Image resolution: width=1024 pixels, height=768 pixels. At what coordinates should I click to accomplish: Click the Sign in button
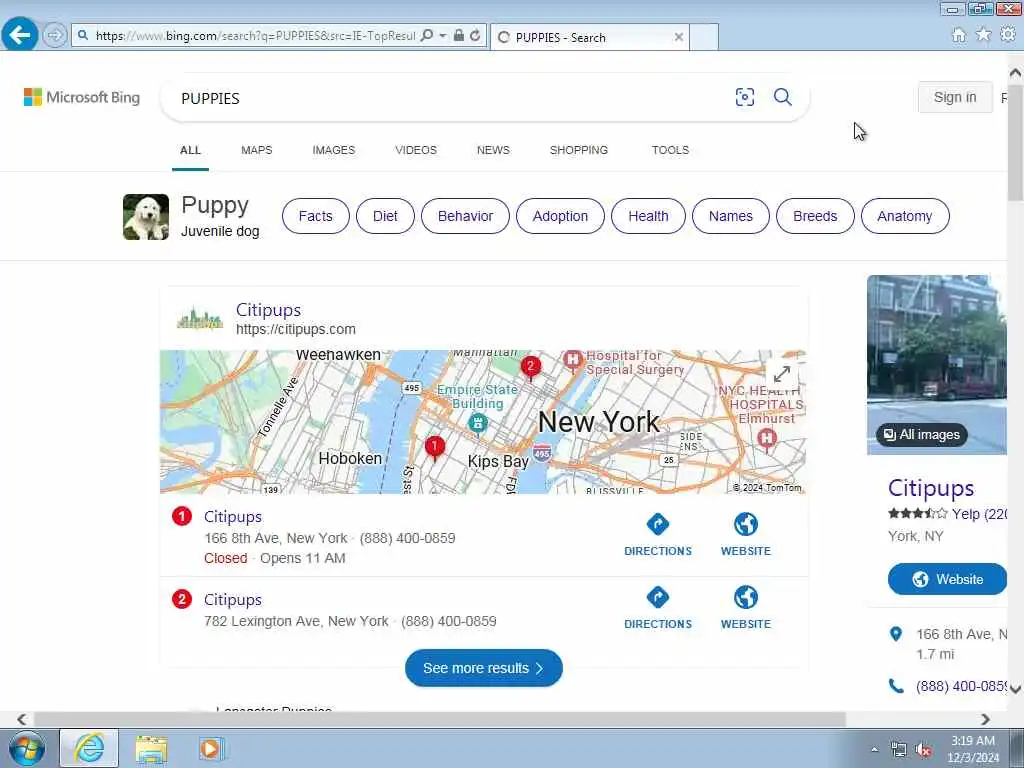point(955,97)
